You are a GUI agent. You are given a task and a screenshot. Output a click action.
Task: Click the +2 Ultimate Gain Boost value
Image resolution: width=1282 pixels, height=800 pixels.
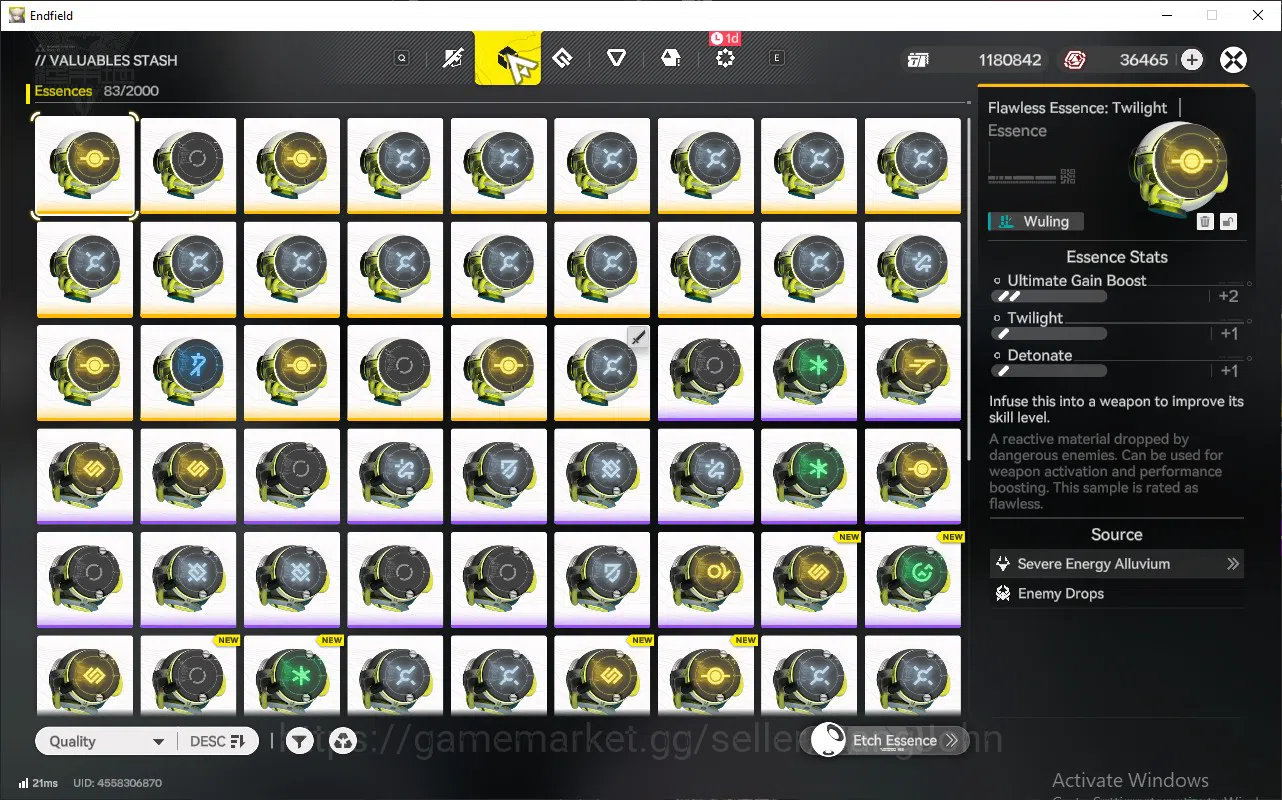click(x=1228, y=296)
